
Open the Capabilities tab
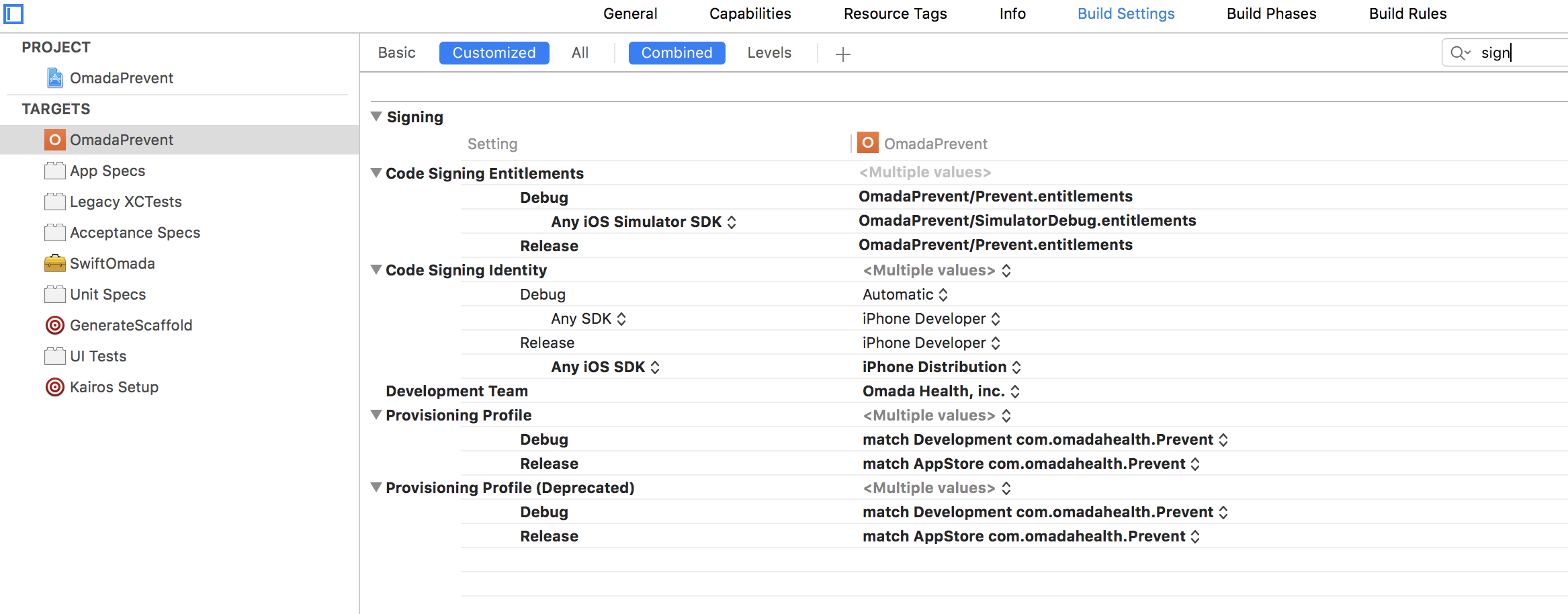(x=749, y=13)
